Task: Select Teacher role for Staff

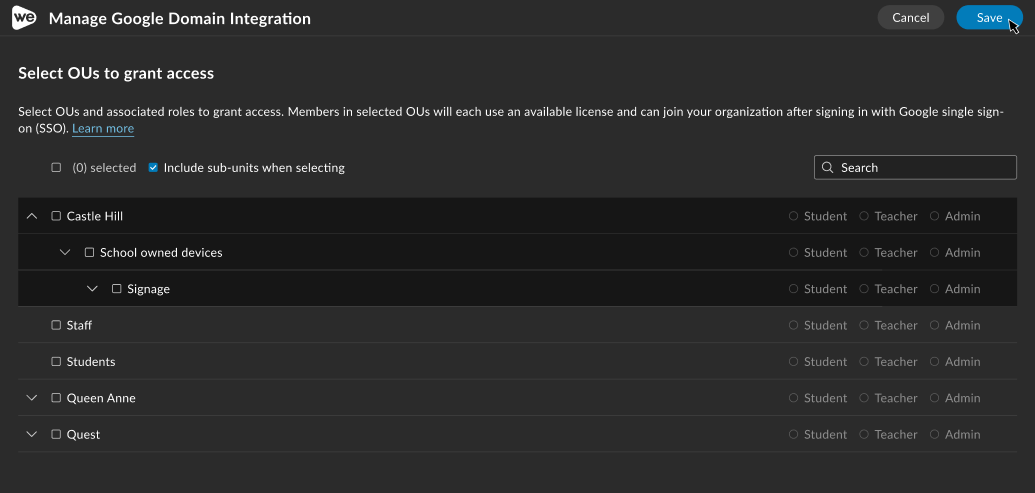Action: 864,325
